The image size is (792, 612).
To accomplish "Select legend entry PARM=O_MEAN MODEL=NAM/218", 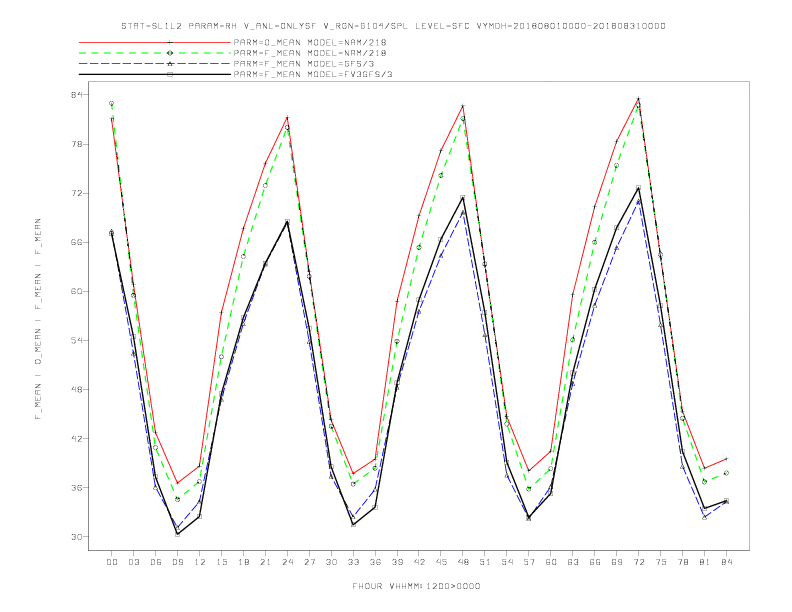I will click(310, 42).
